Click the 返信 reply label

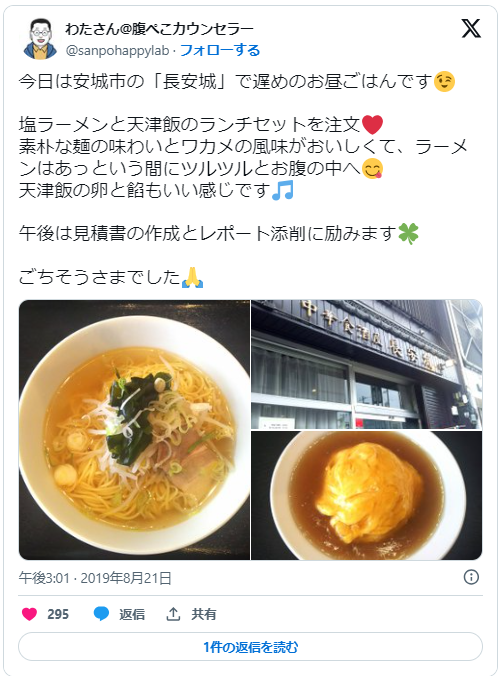click(x=132, y=615)
